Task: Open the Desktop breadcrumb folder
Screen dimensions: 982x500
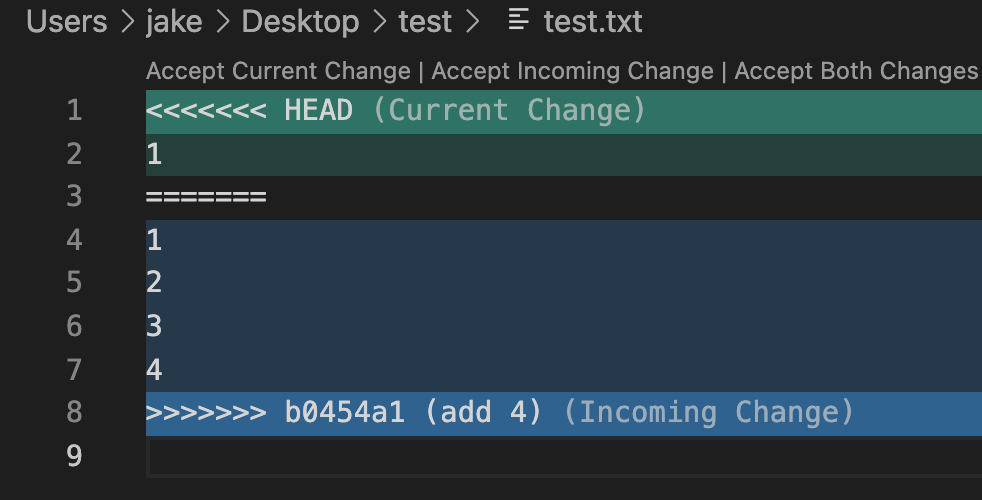Action: coord(301,22)
